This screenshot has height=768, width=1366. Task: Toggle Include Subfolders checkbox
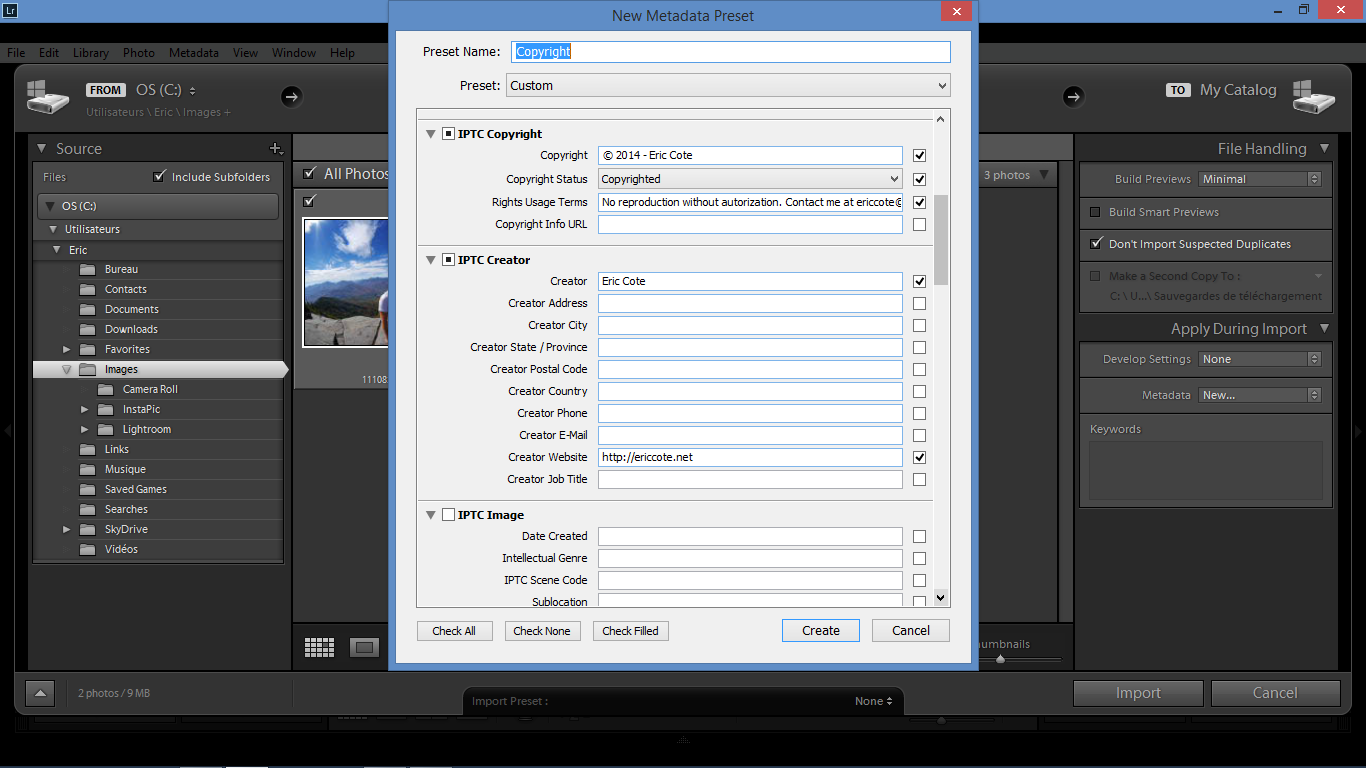point(159,177)
